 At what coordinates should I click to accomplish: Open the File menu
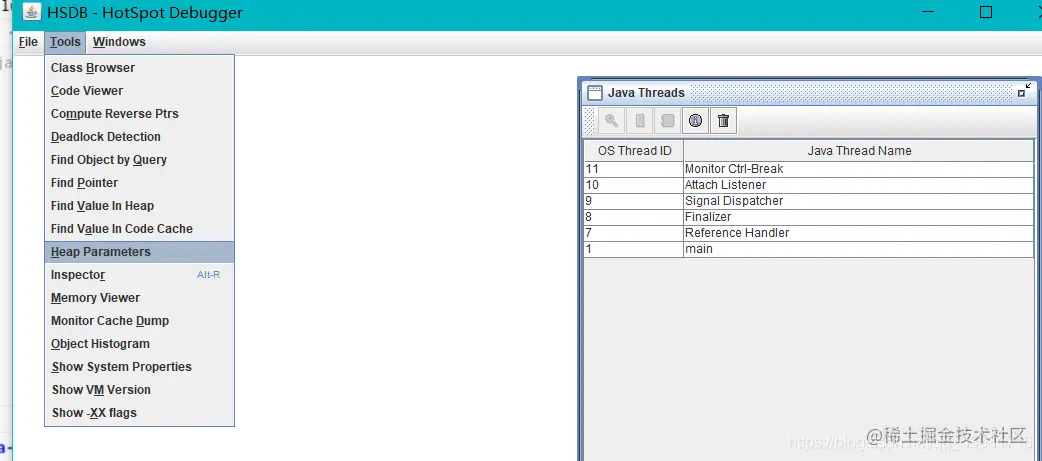pyautogui.click(x=28, y=42)
